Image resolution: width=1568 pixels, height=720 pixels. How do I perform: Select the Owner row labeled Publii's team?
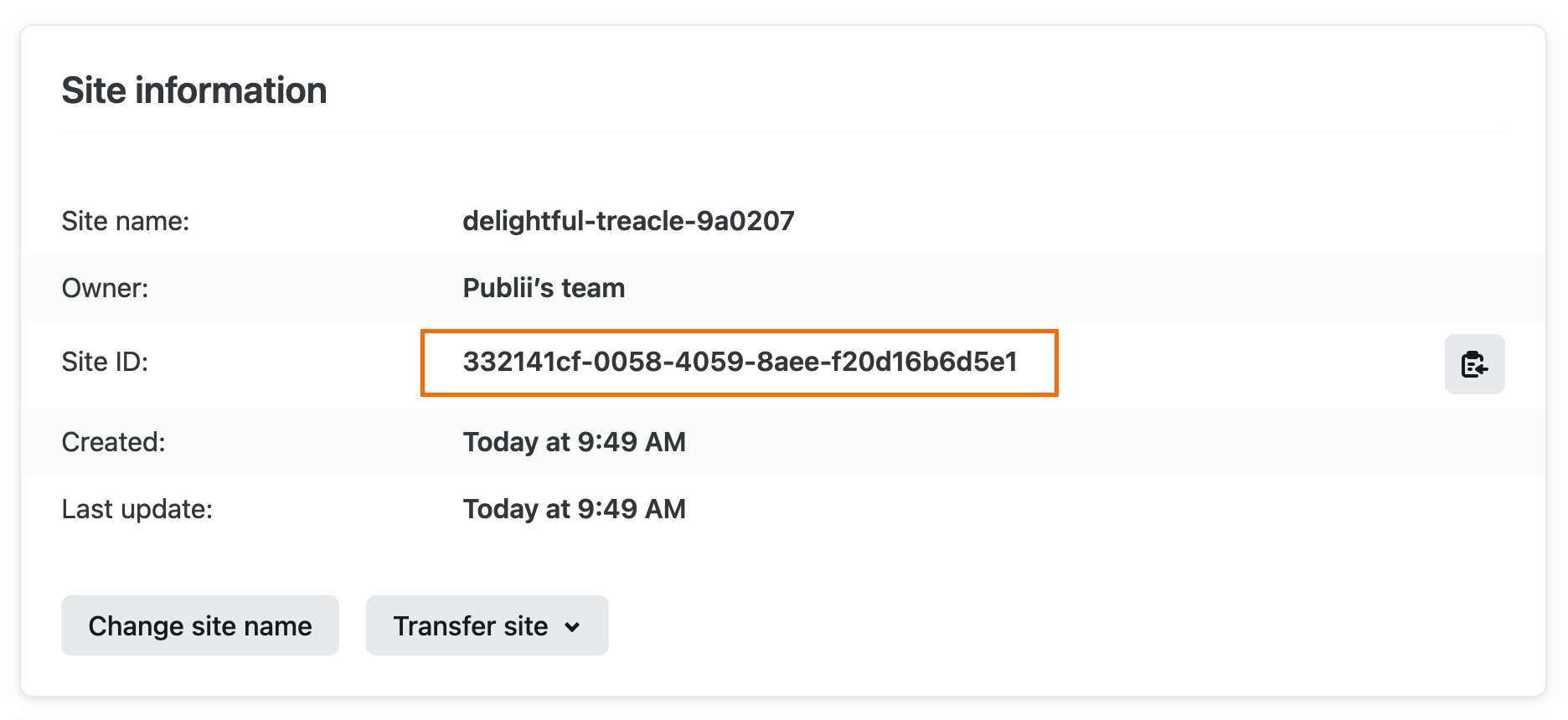tap(543, 288)
